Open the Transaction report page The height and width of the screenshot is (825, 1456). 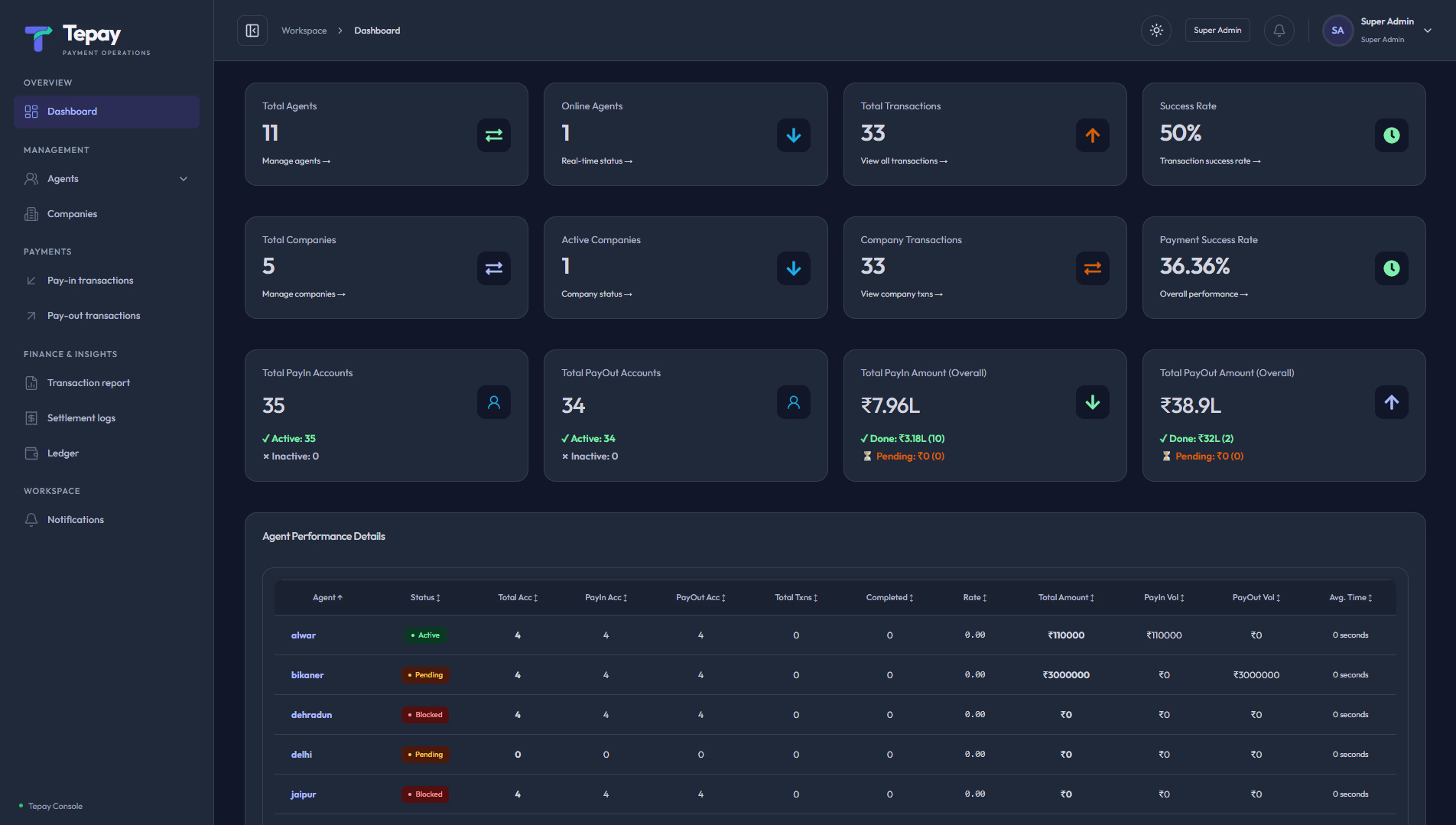106,383
